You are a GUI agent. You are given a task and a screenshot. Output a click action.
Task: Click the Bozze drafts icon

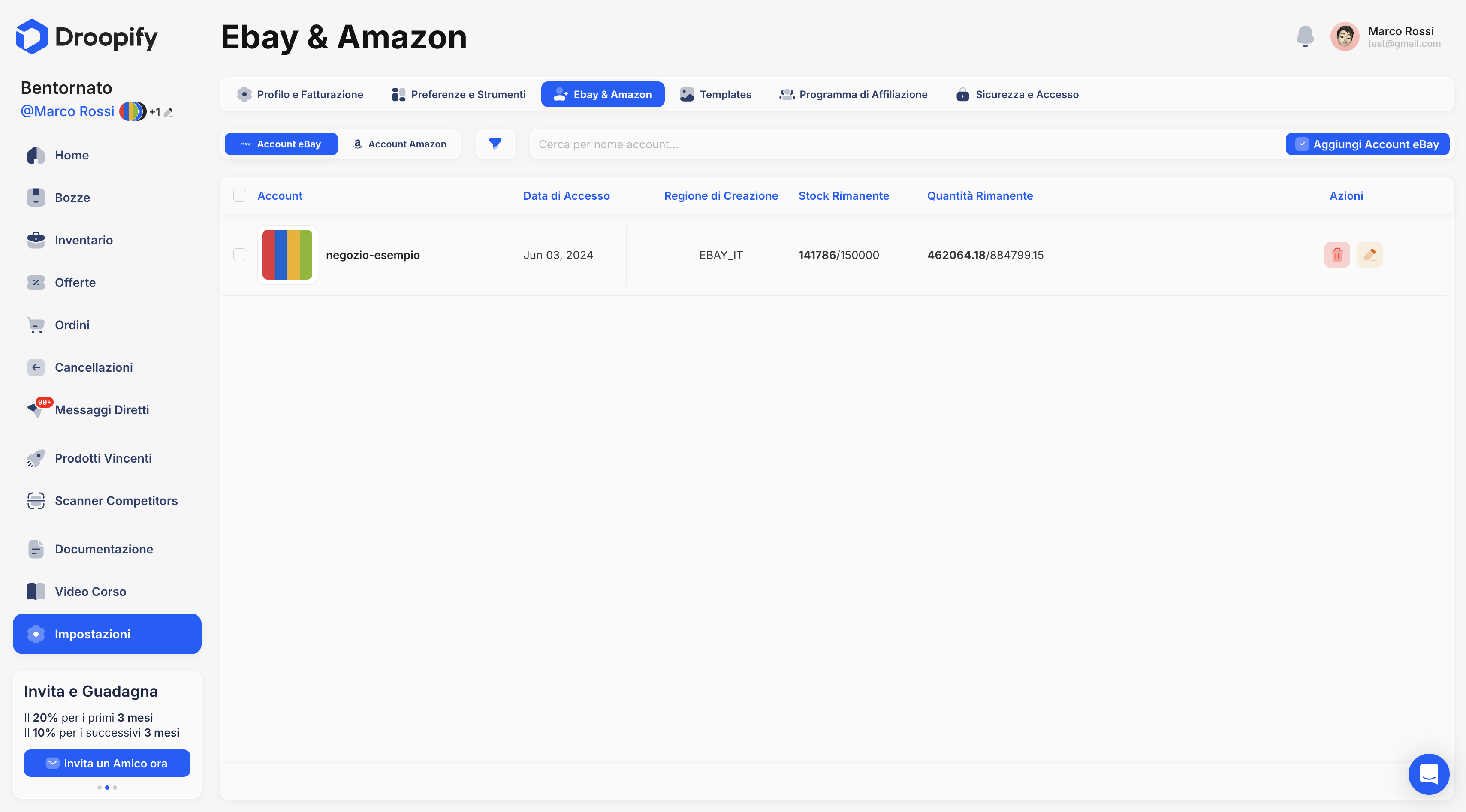(36, 198)
